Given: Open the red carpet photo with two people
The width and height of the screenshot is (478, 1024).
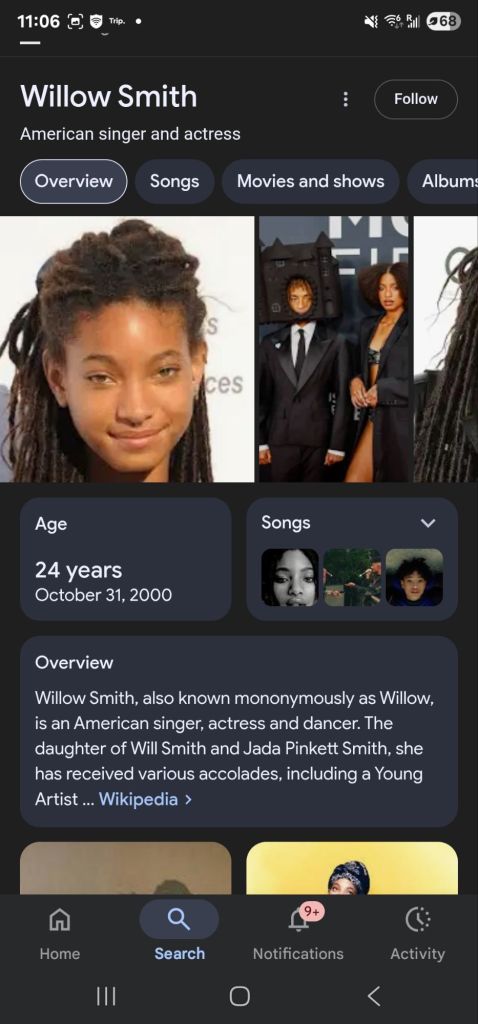Looking at the screenshot, I should pyautogui.click(x=334, y=349).
